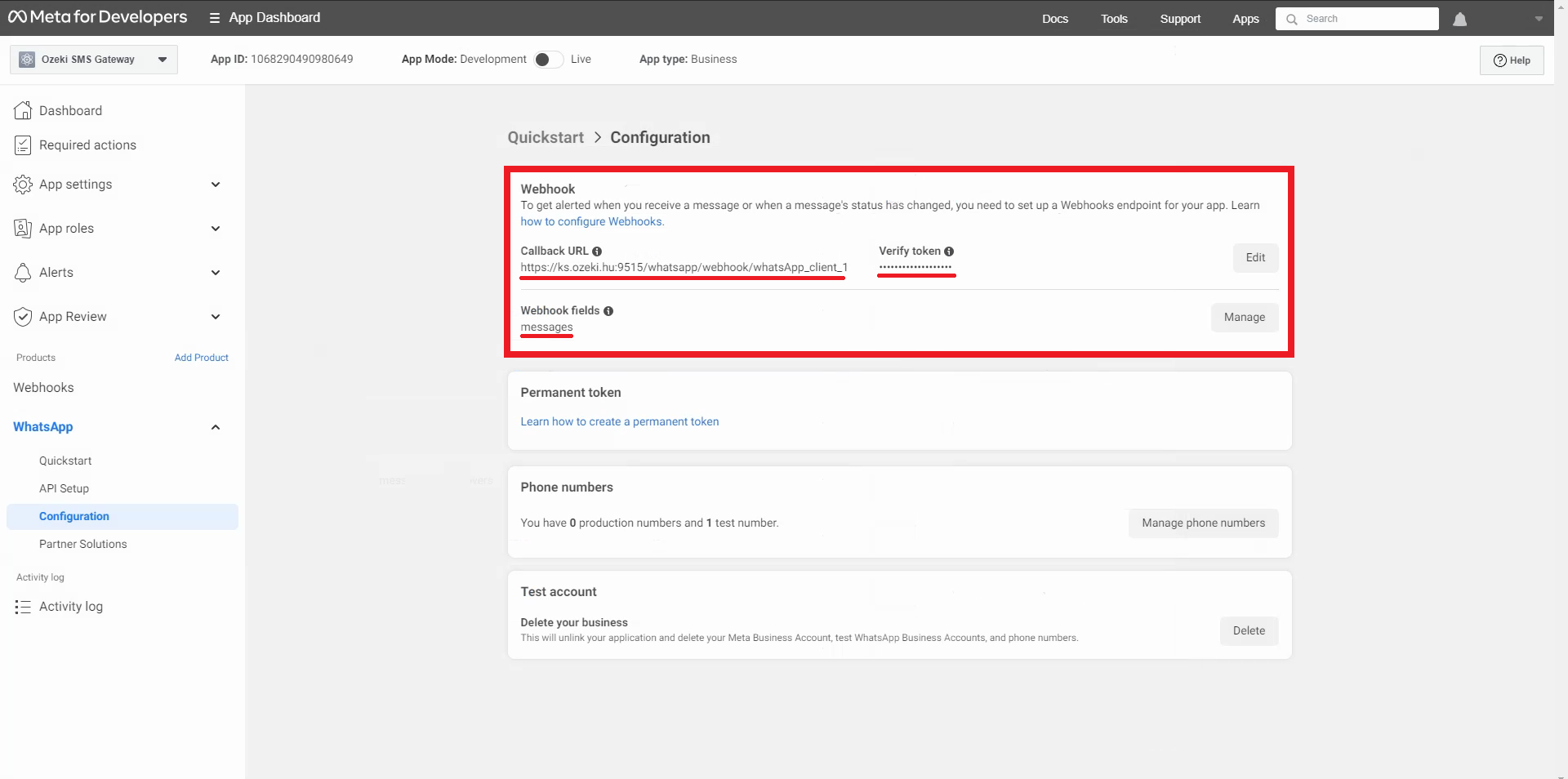The image size is (1568, 779).
Task: Toggle App Mode to Live
Action: tap(548, 60)
